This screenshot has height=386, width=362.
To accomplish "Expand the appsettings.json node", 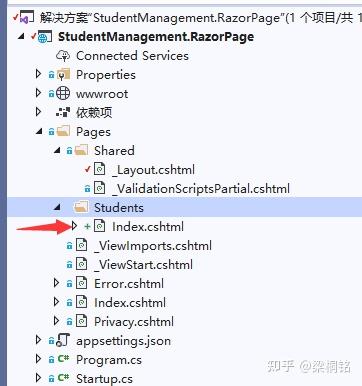I will (x=39, y=340).
